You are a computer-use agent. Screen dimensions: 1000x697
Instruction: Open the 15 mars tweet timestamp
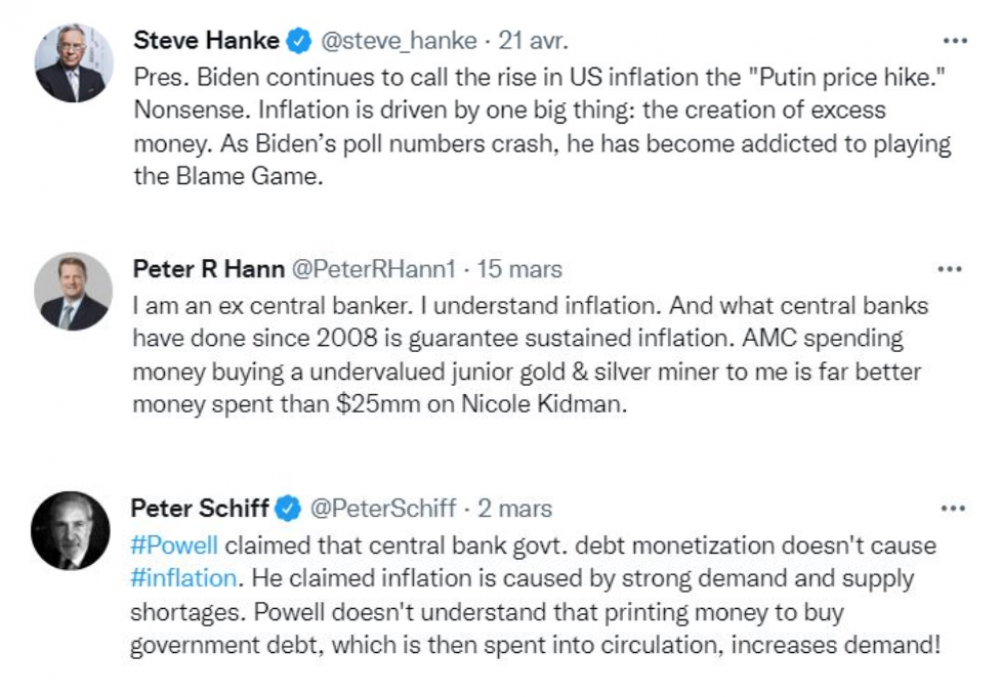[519, 269]
